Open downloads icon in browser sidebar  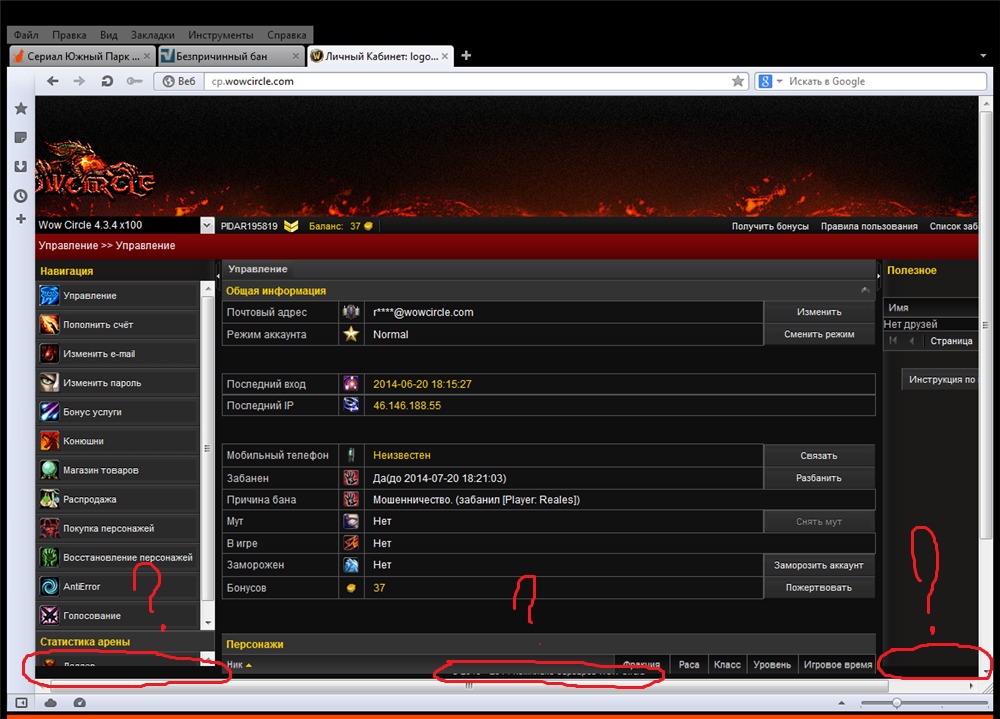click(x=21, y=167)
